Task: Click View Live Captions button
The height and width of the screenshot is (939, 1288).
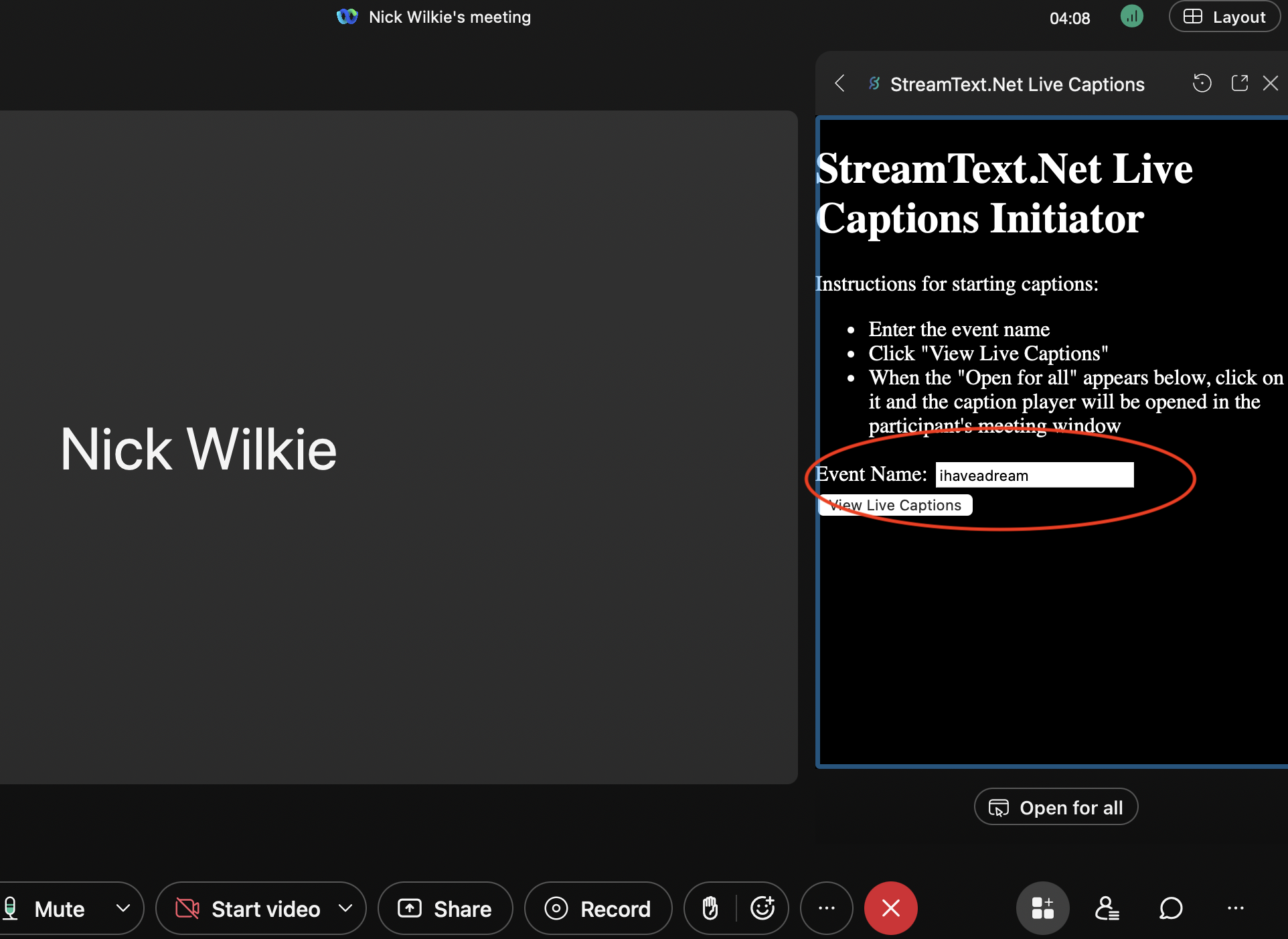Action: 895,506
